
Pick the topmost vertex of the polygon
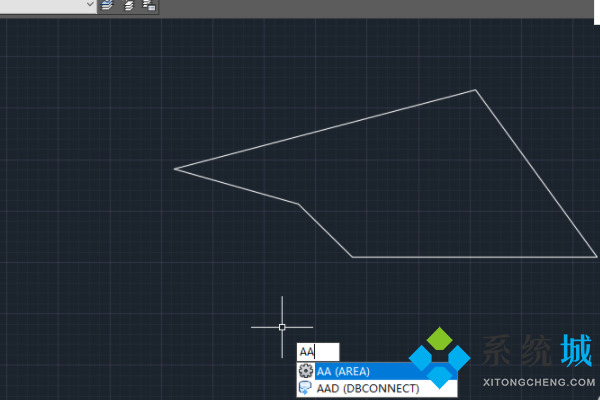click(x=475, y=91)
